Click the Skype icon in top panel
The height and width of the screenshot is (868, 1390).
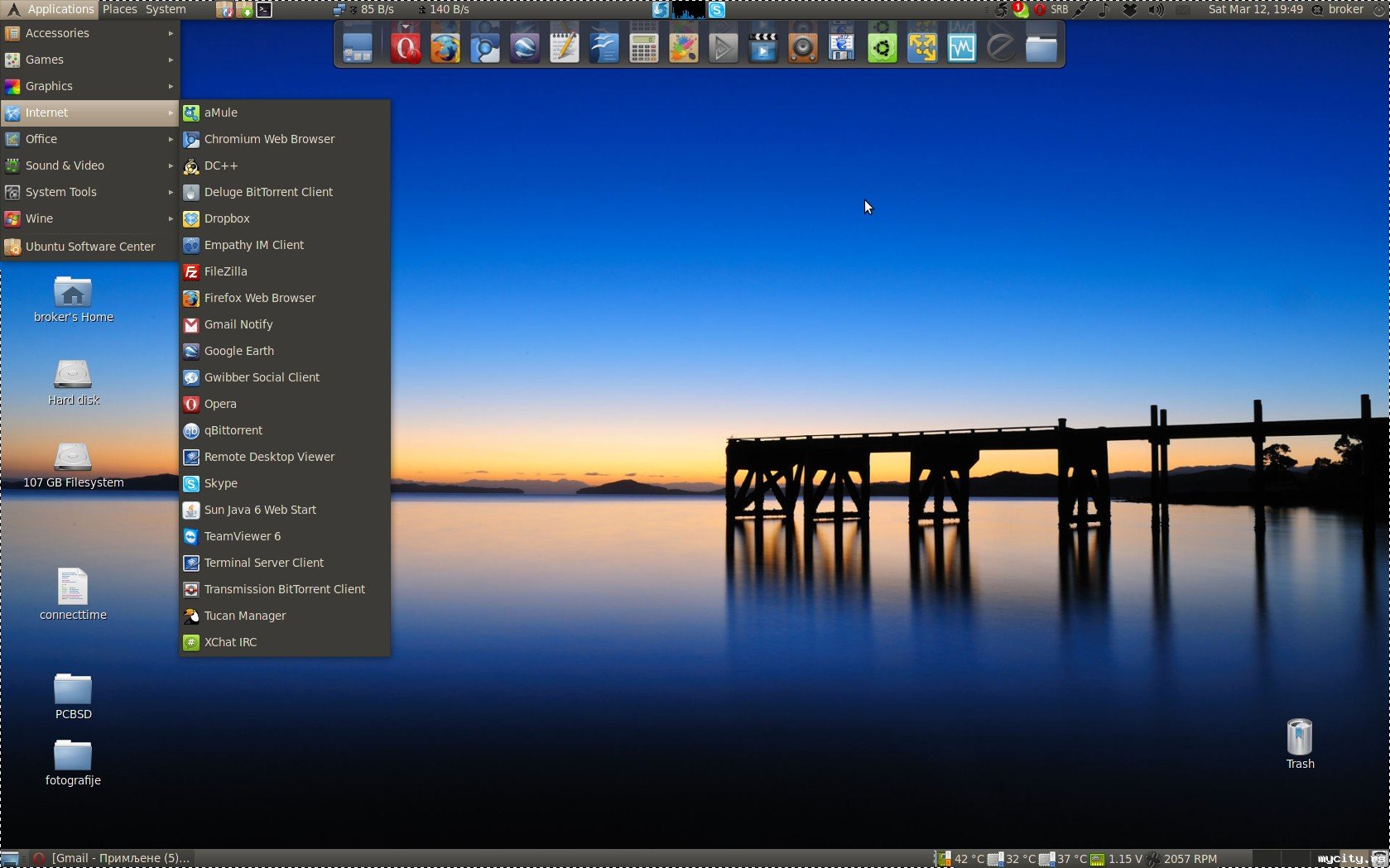tap(717, 10)
